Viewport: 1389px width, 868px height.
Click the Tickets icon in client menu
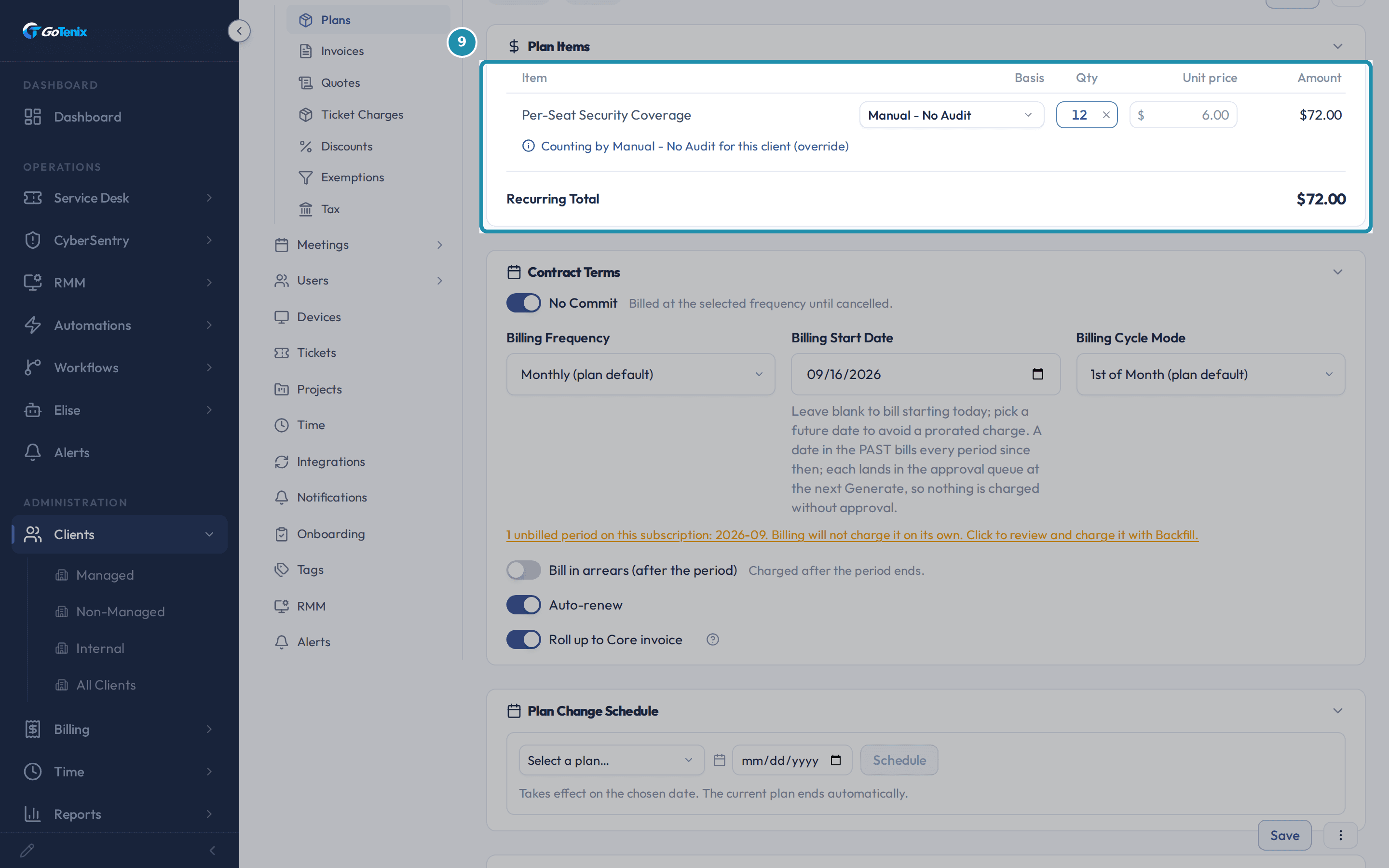(x=281, y=353)
